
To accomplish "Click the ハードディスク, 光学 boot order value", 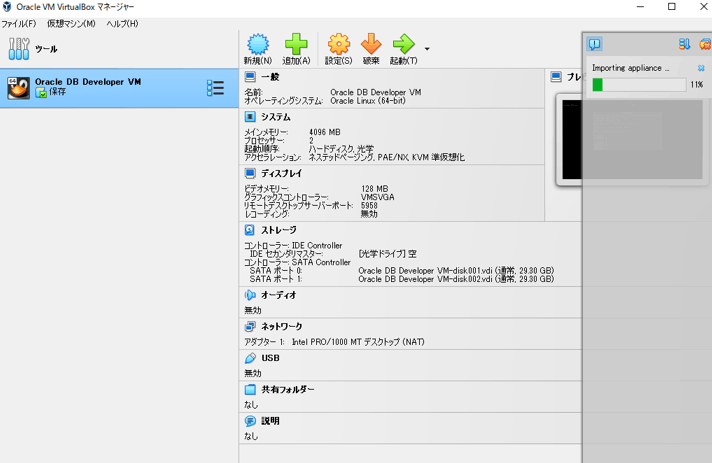I will (x=341, y=149).
